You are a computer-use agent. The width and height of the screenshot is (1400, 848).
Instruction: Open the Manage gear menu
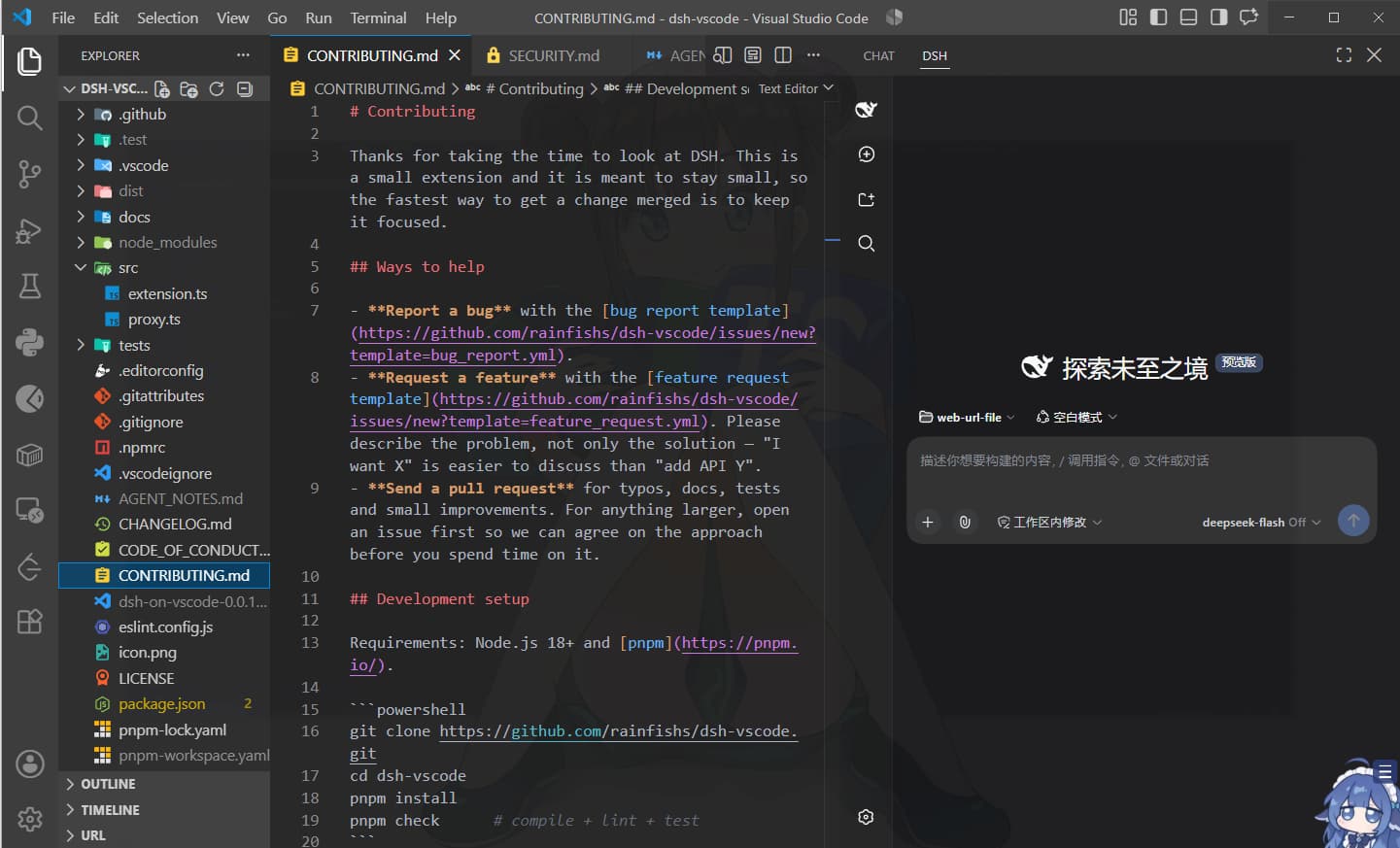29,819
